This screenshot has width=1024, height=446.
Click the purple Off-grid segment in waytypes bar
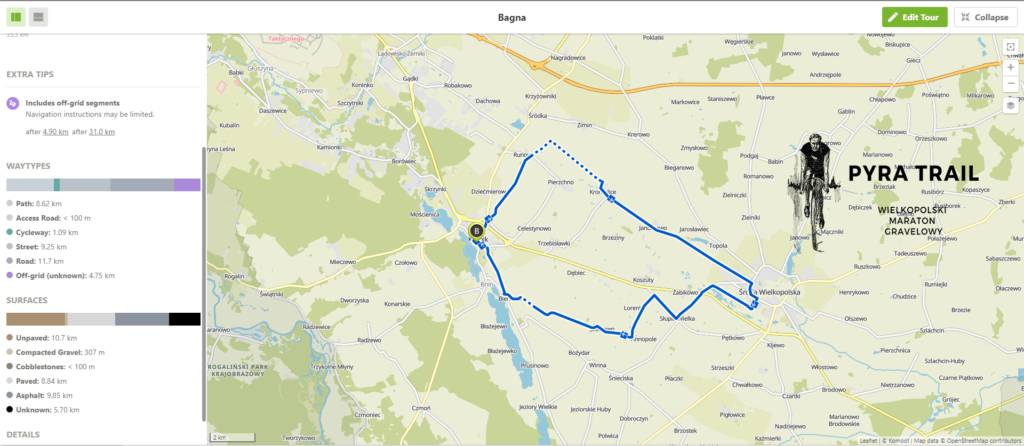tap(187, 185)
